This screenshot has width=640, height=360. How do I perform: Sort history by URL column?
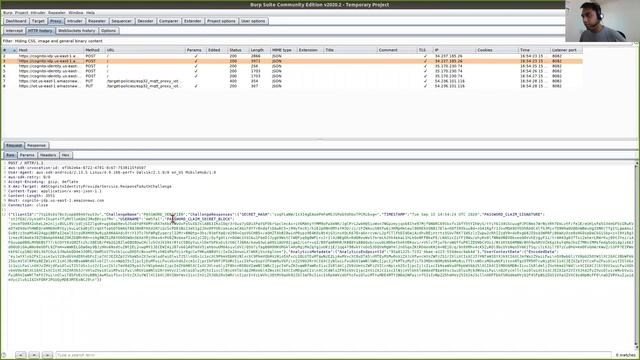point(145,50)
